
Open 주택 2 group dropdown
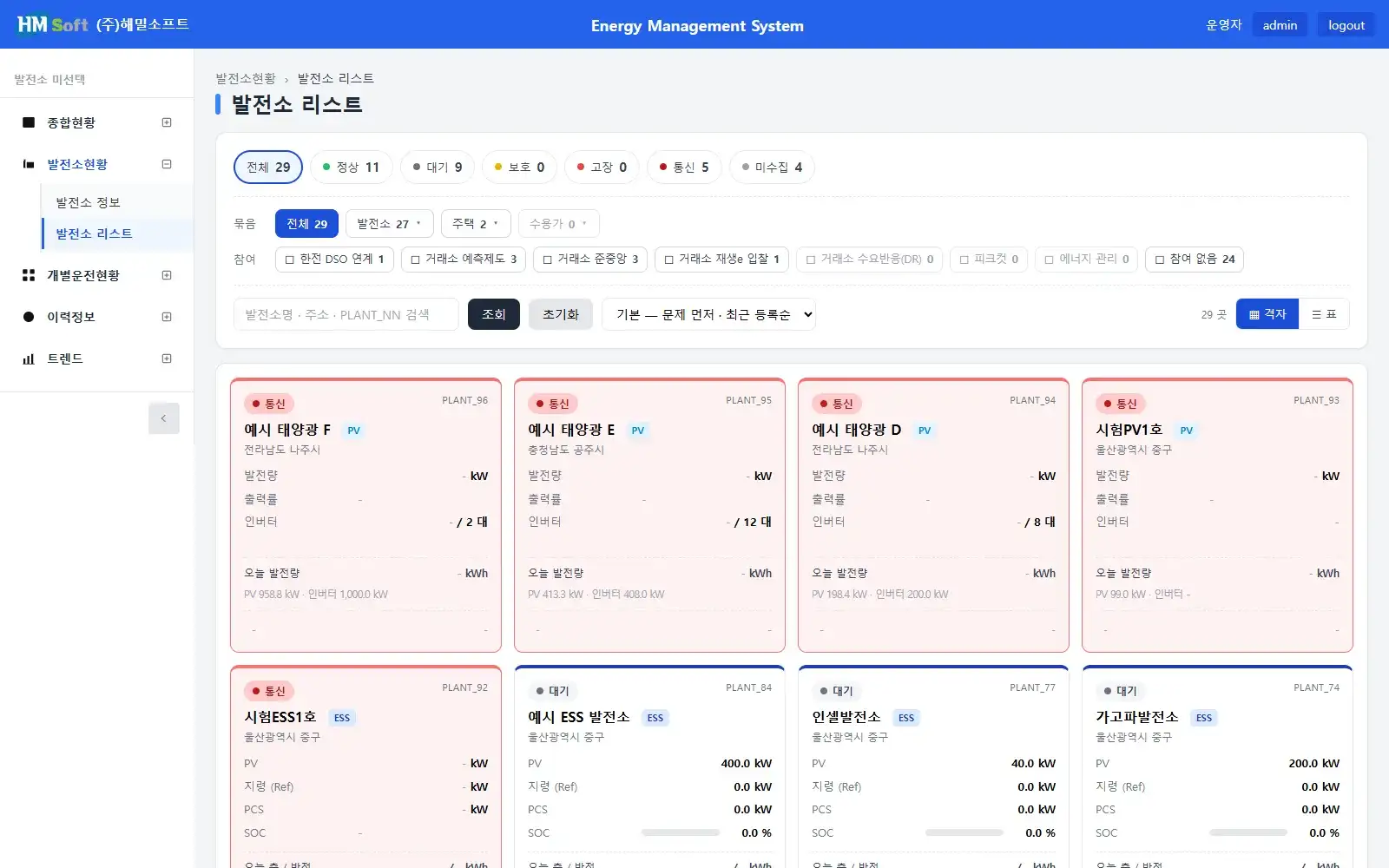pyautogui.click(x=476, y=224)
